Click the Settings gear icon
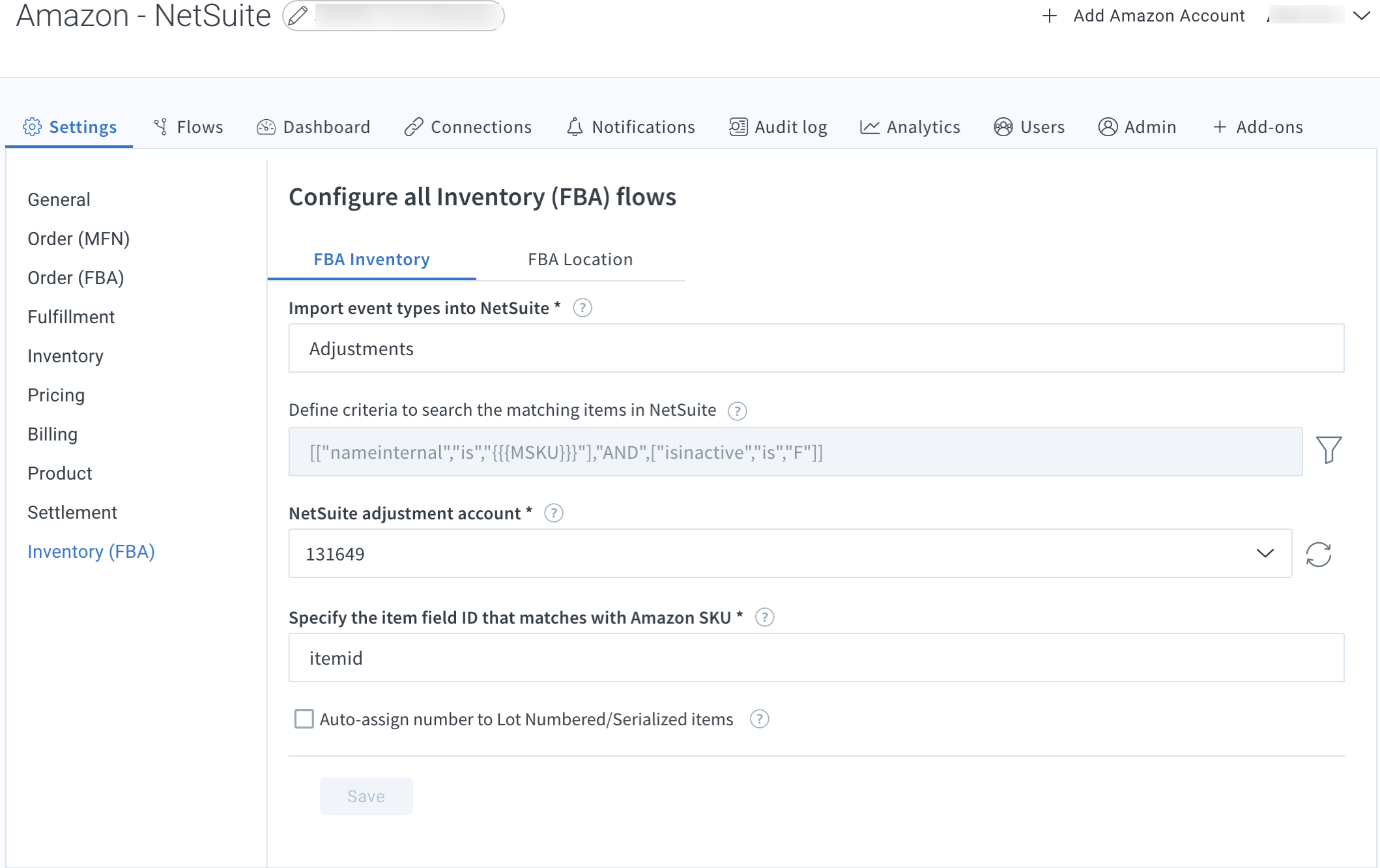The height and width of the screenshot is (868, 1380). 32,126
